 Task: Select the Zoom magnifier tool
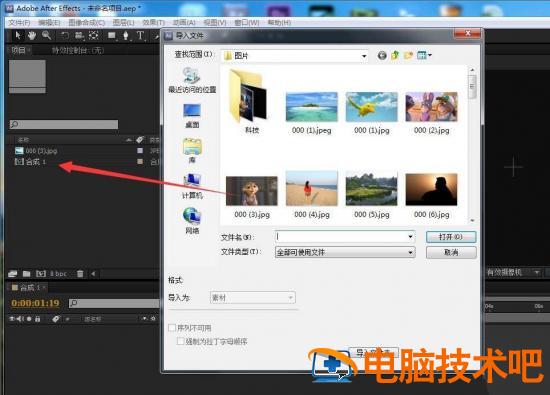pos(46,35)
